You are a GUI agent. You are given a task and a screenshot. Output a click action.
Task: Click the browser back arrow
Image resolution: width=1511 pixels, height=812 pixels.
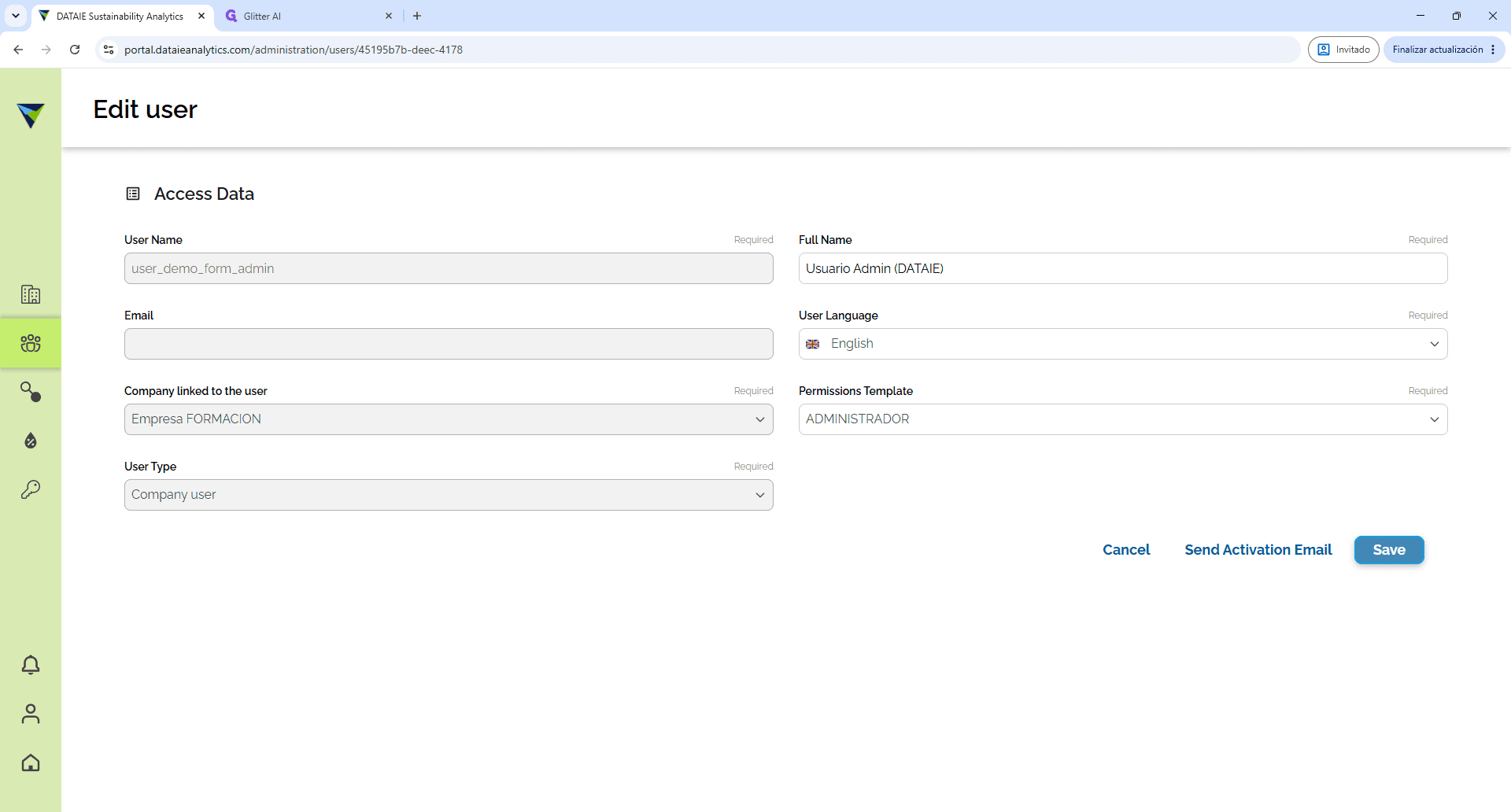18,50
